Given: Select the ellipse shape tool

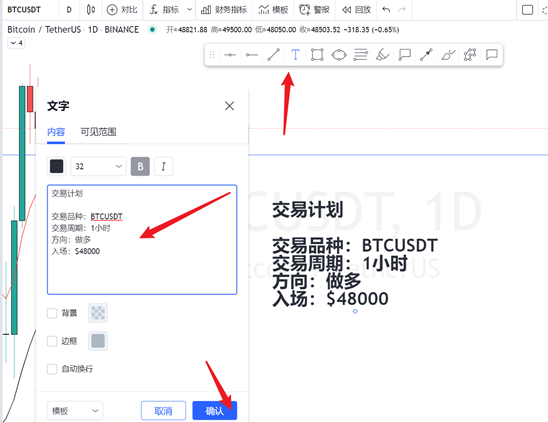Looking at the screenshot, I should coord(339,55).
